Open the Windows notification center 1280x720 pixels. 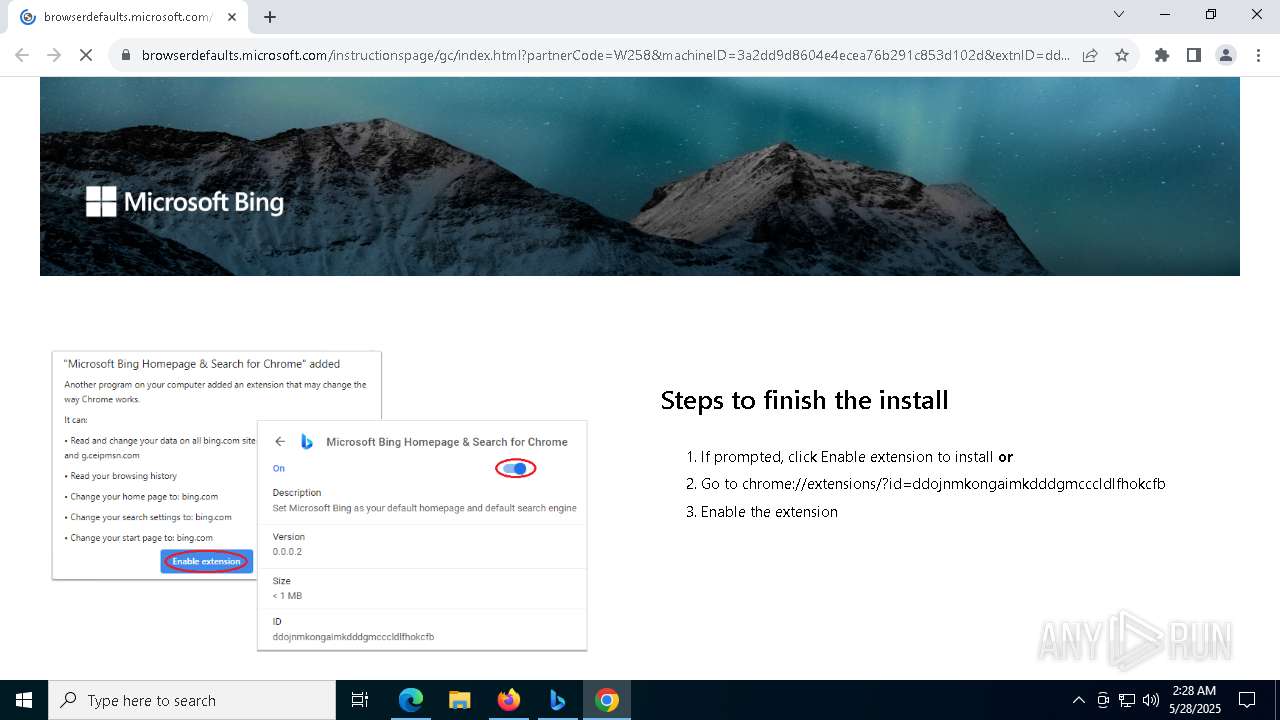coord(1247,700)
